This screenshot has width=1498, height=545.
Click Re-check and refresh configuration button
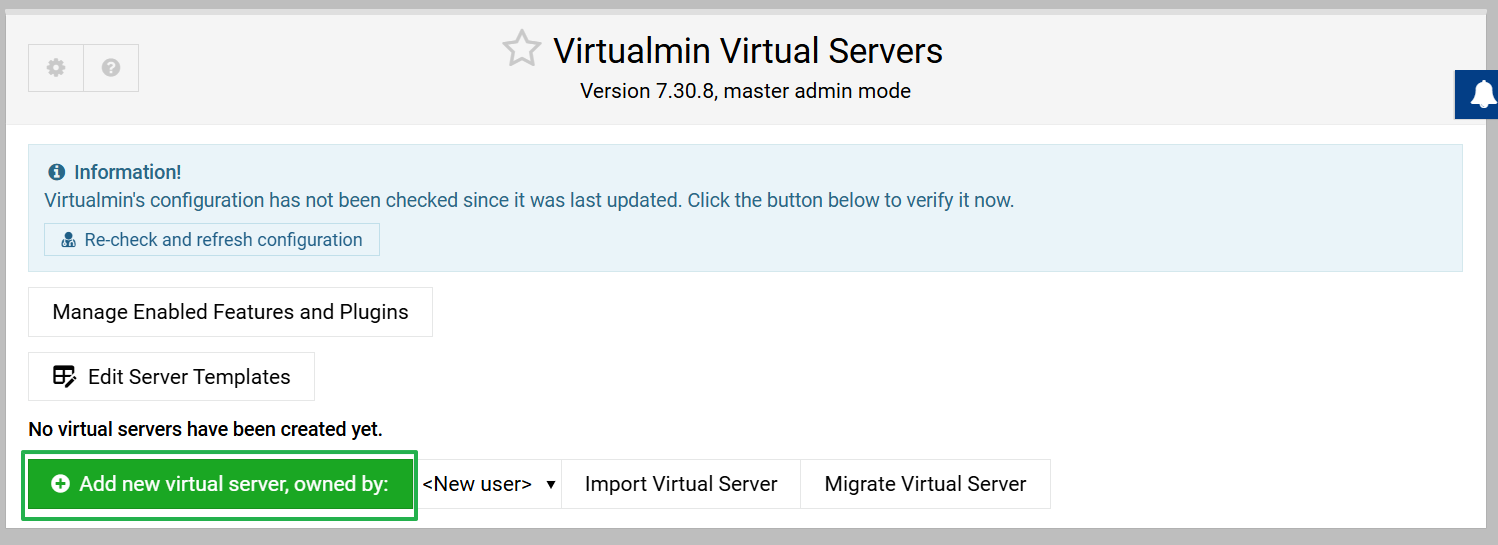212,240
